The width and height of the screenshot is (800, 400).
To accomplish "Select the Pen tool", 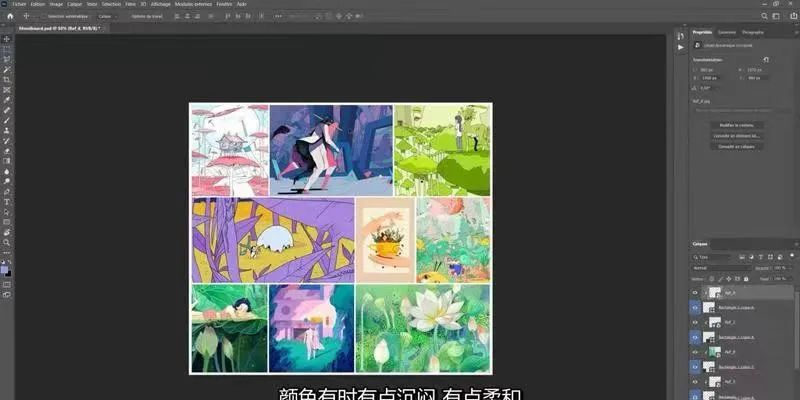I will click(x=7, y=192).
